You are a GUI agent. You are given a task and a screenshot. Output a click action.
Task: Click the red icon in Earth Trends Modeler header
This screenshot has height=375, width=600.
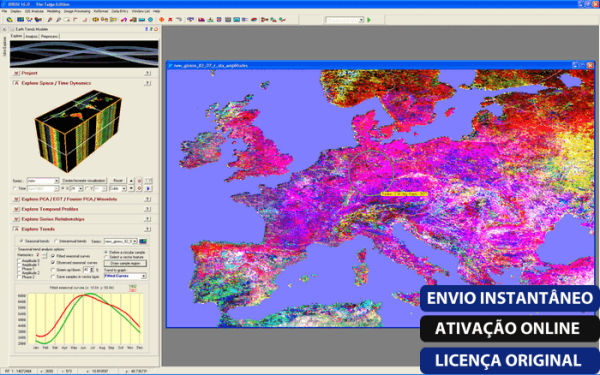tap(156, 29)
